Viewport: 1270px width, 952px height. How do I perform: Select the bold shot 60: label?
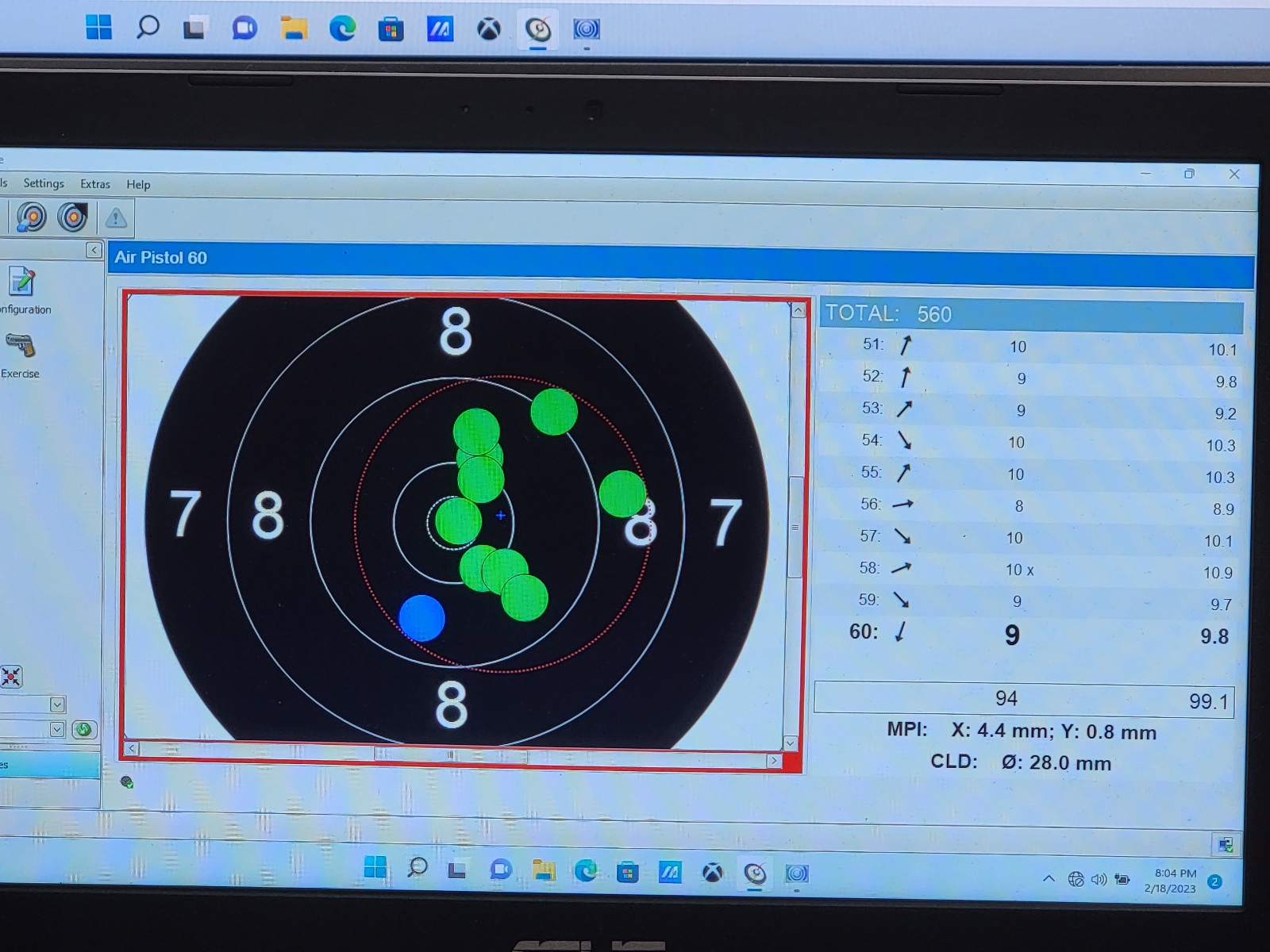click(864, 631)
